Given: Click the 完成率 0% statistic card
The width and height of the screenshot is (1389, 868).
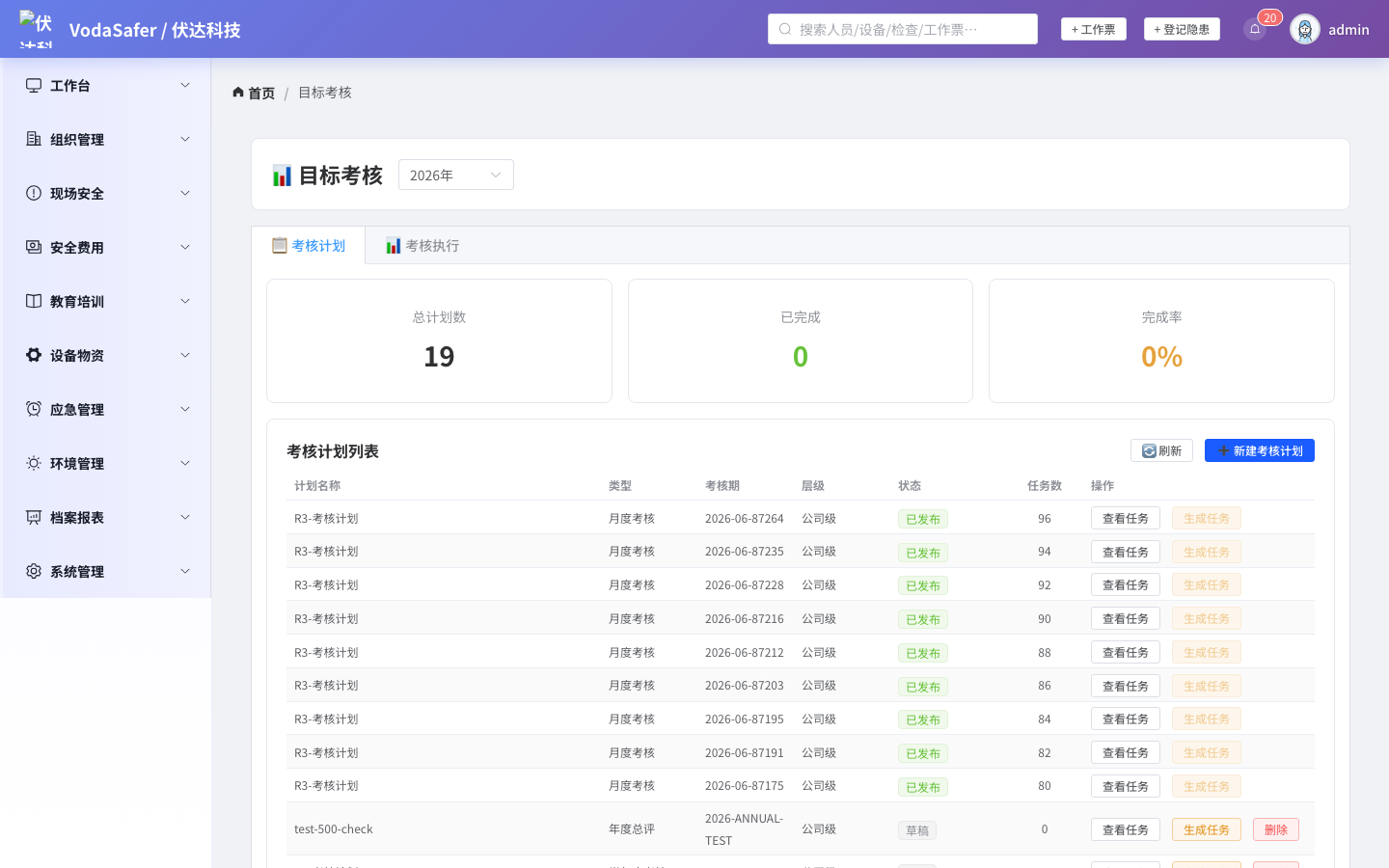Looking at the screenshot, I should (x=1161, y=340).
